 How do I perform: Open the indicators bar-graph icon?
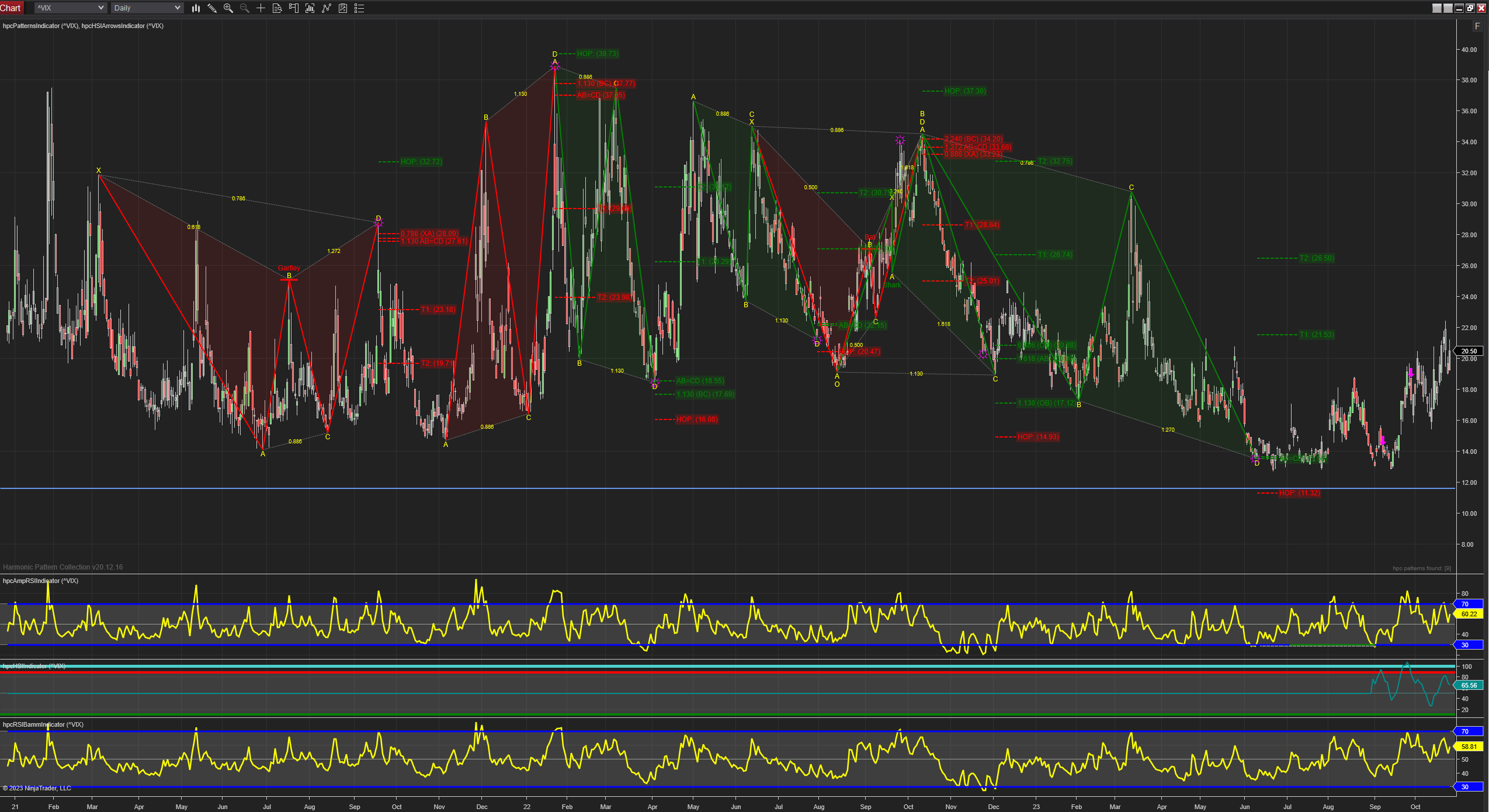pos(310,8)
